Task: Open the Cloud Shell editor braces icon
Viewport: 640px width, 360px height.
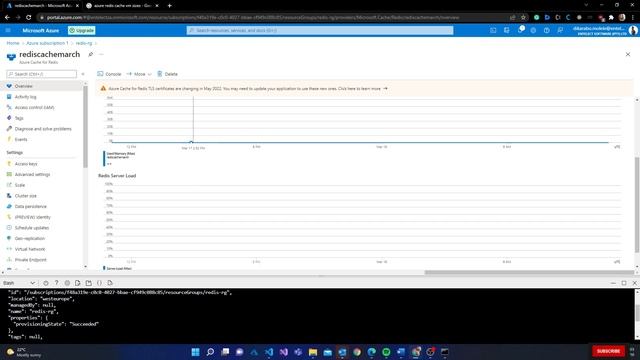Action: click(x=99, y=283)
